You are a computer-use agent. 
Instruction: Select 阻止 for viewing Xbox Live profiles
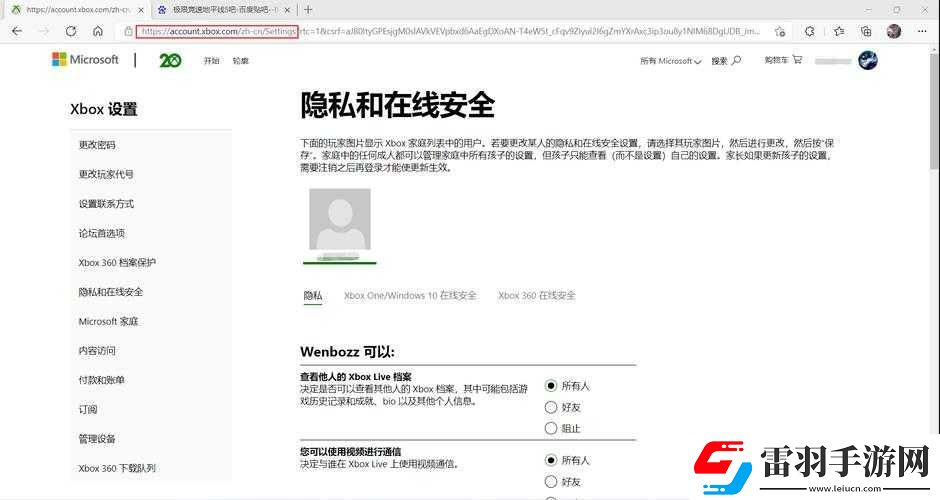[551, 428]
